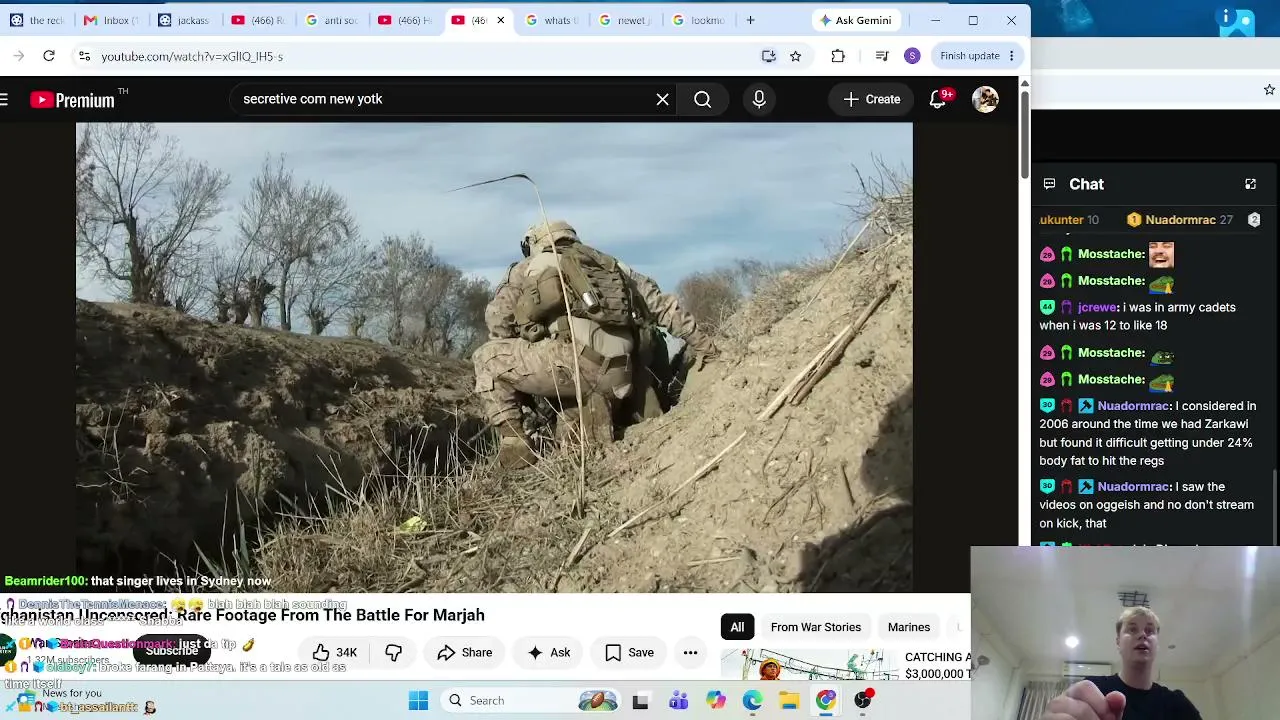Switch to the jackass tab
This screenshot has height=720, width=1280.
click(185, 20)
